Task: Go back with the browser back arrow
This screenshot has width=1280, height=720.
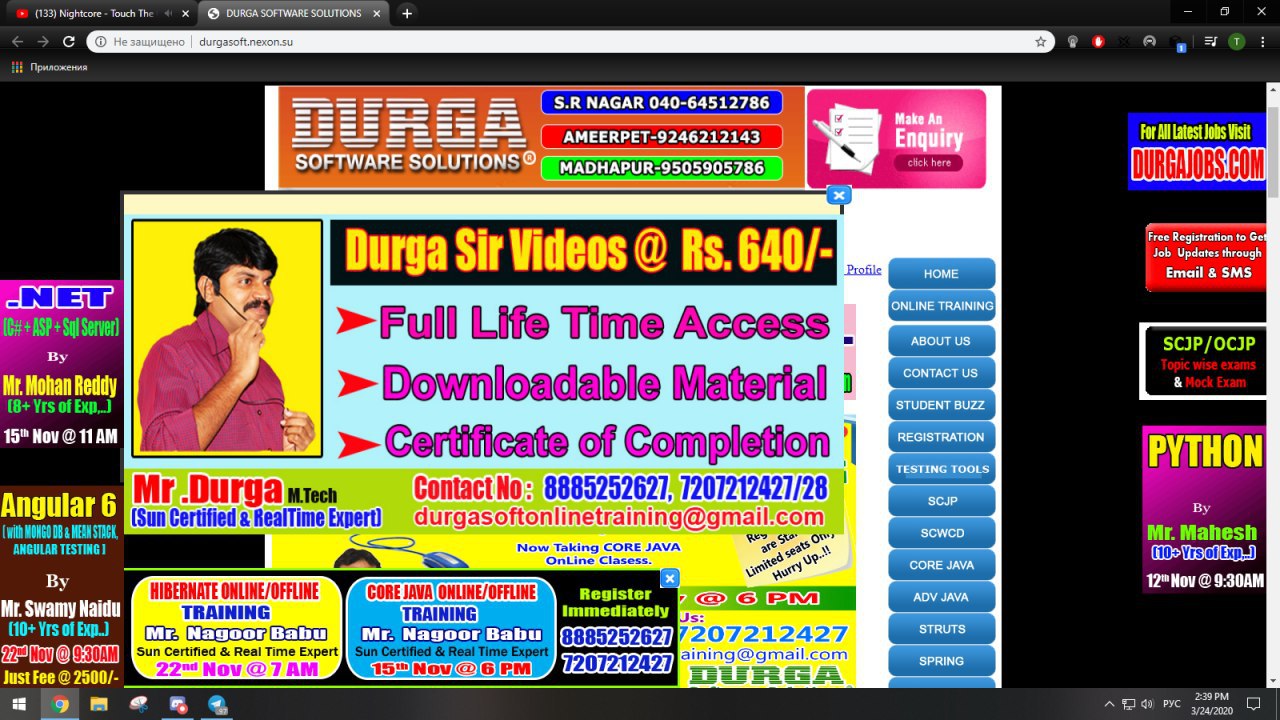Action: click(17, 42)
